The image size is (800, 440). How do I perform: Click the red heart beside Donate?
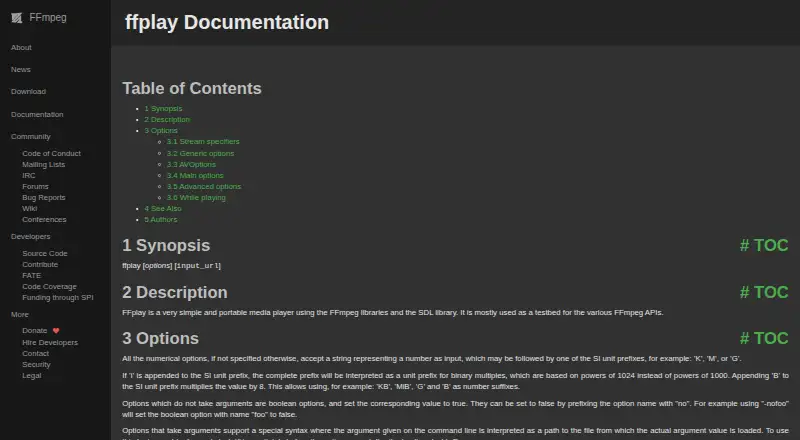(x=56, y=331)
